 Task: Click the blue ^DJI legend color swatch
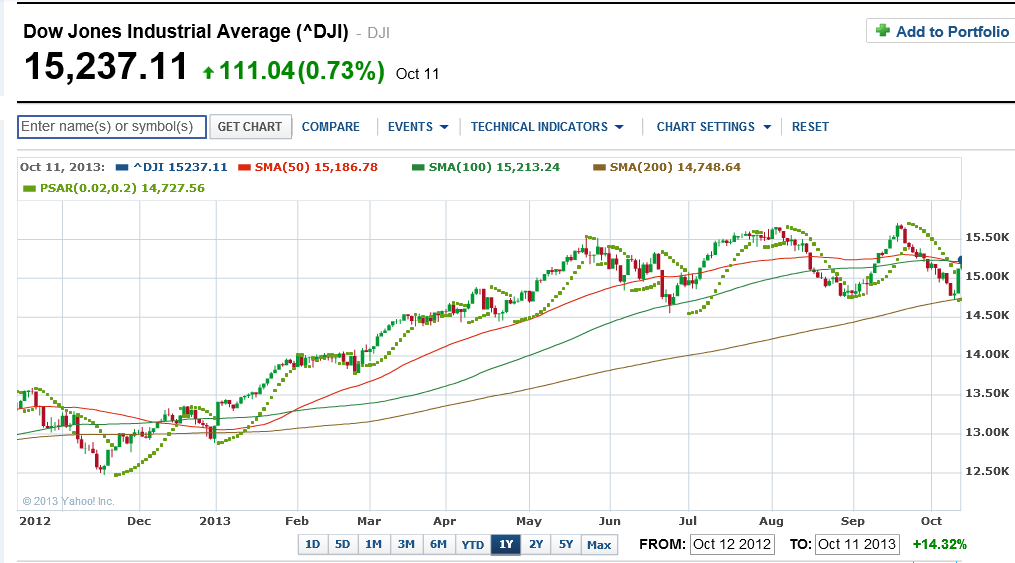[x=122, y=167]
